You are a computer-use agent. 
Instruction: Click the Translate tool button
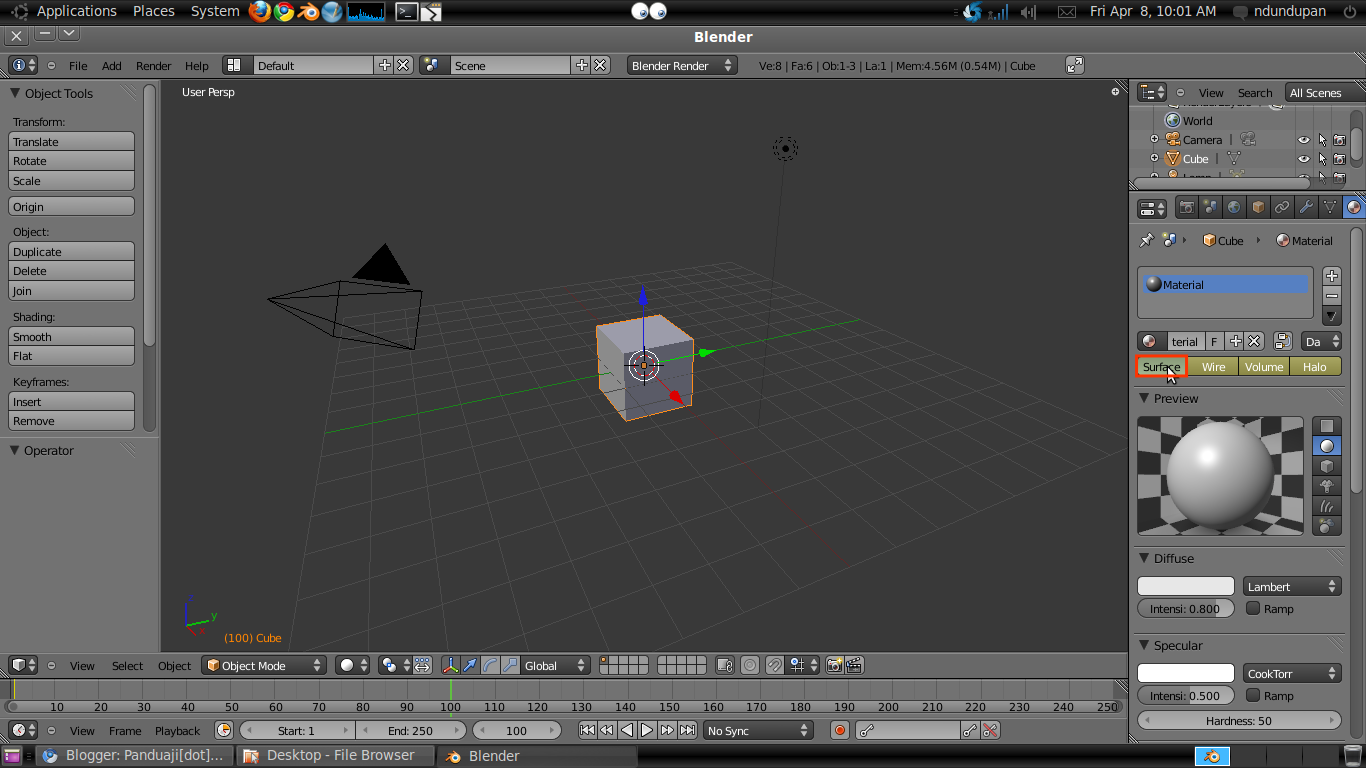point(71,141)
